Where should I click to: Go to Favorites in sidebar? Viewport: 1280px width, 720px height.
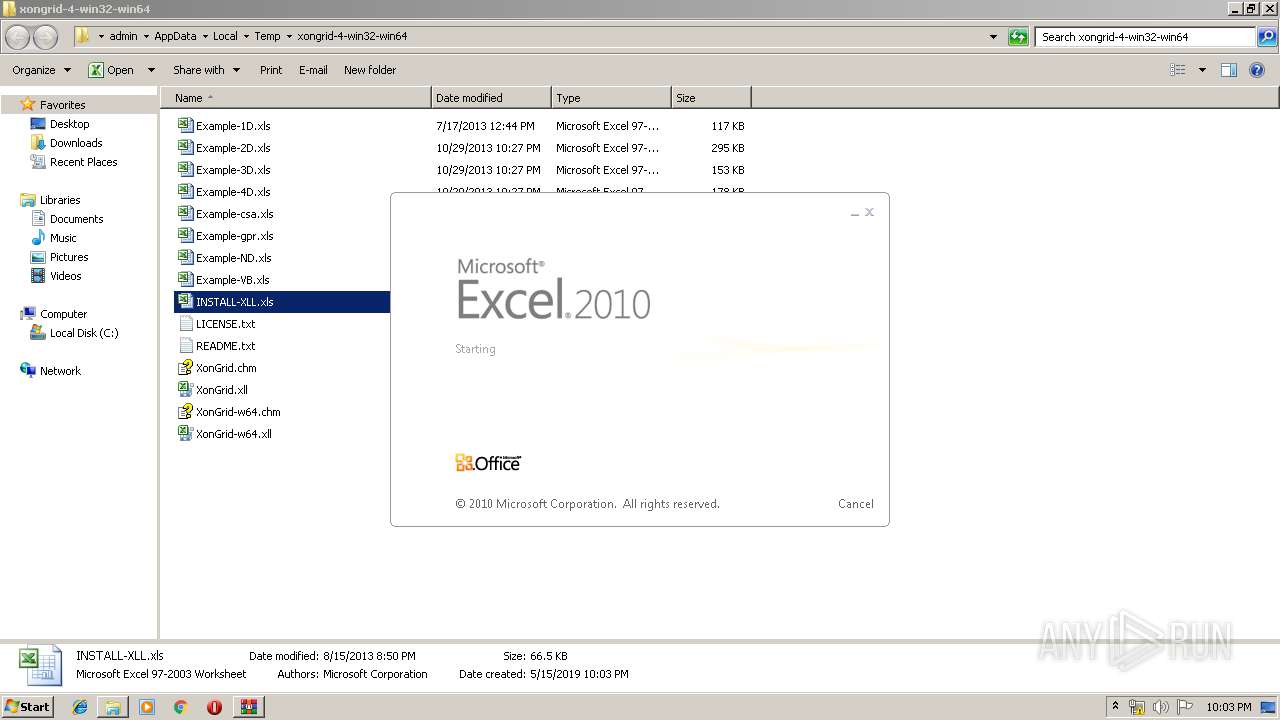pos(62,105)
